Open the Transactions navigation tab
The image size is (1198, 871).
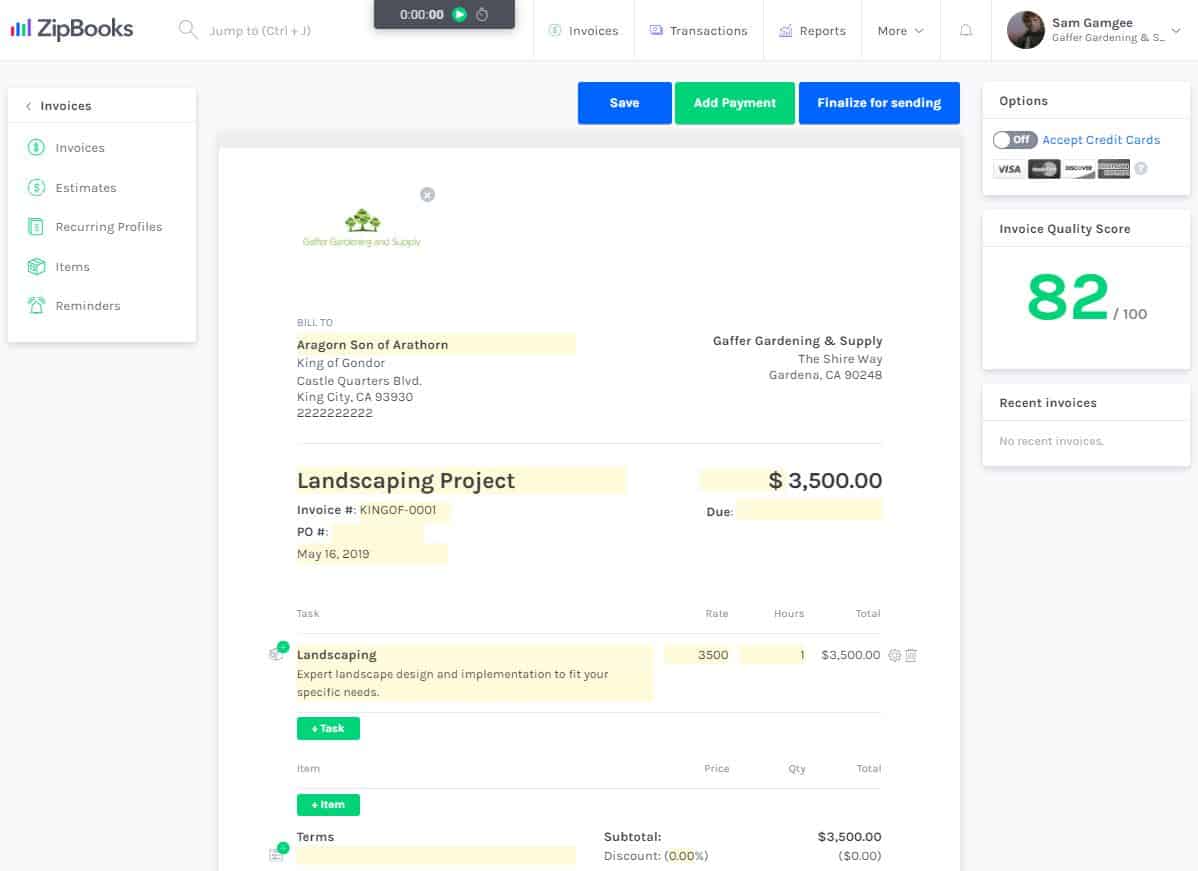click(698, 31)
